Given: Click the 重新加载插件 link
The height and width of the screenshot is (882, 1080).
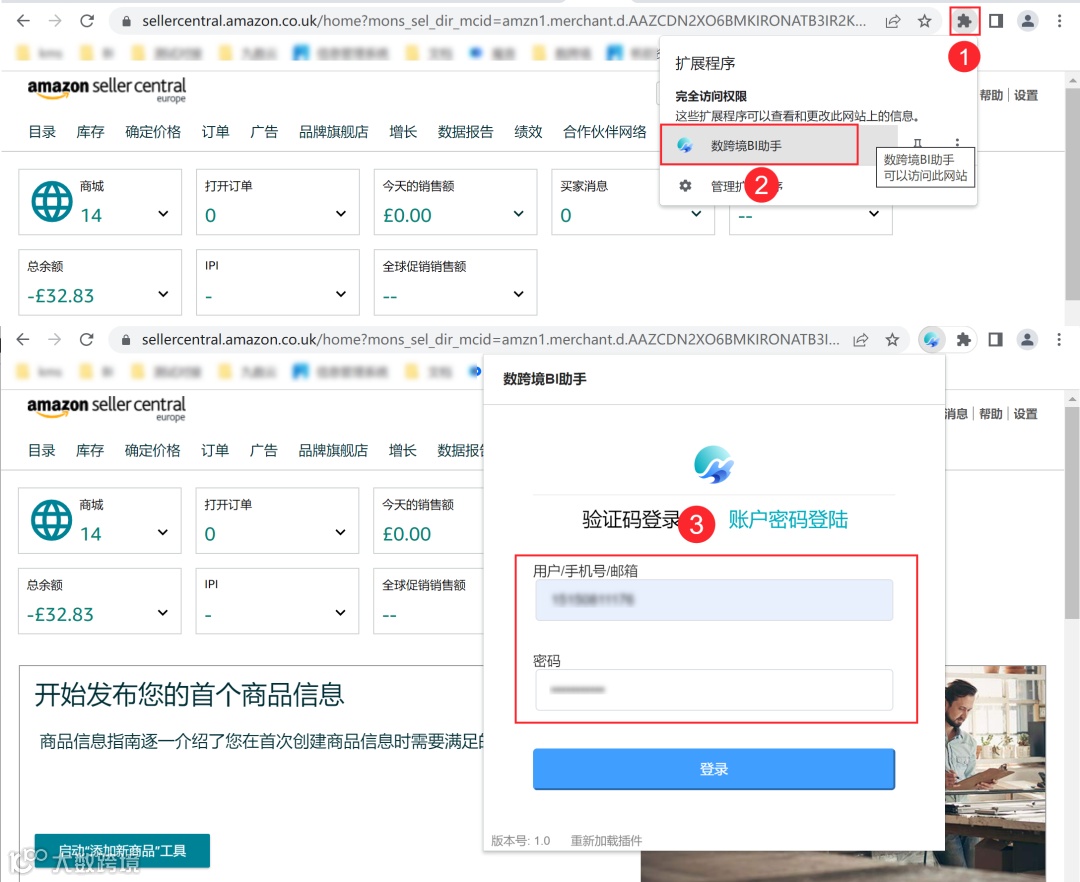Looking at the screenshot, I should (609, 841).
